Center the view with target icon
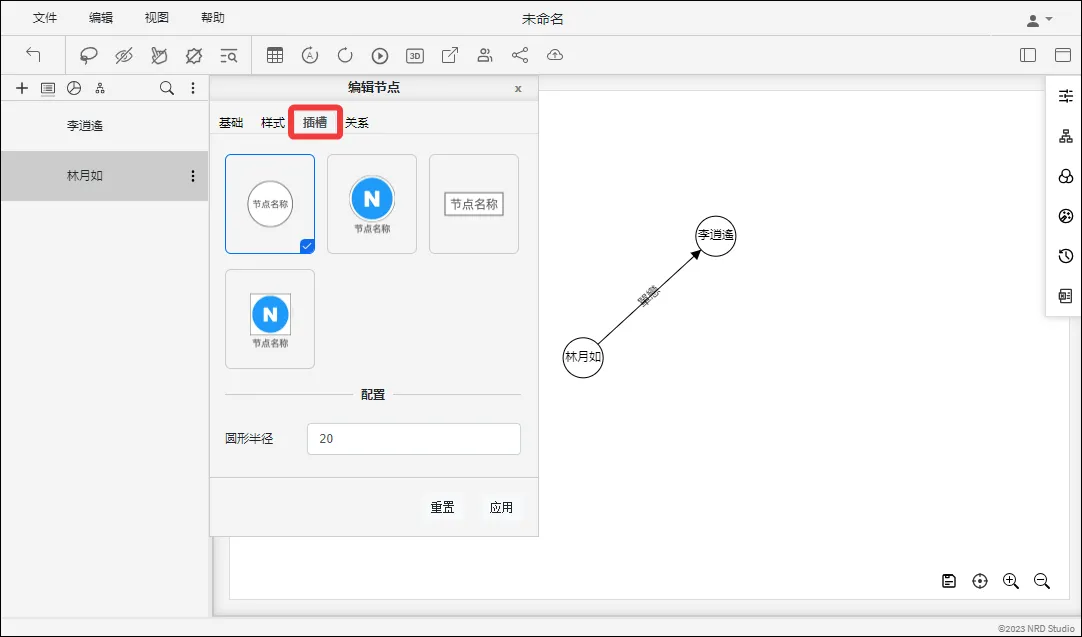This screenshot has height=637, width=1082. [x=980, y=581]
